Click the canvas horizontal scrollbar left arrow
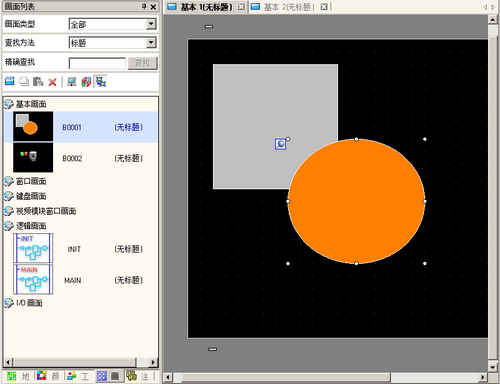 coord(168,377)
